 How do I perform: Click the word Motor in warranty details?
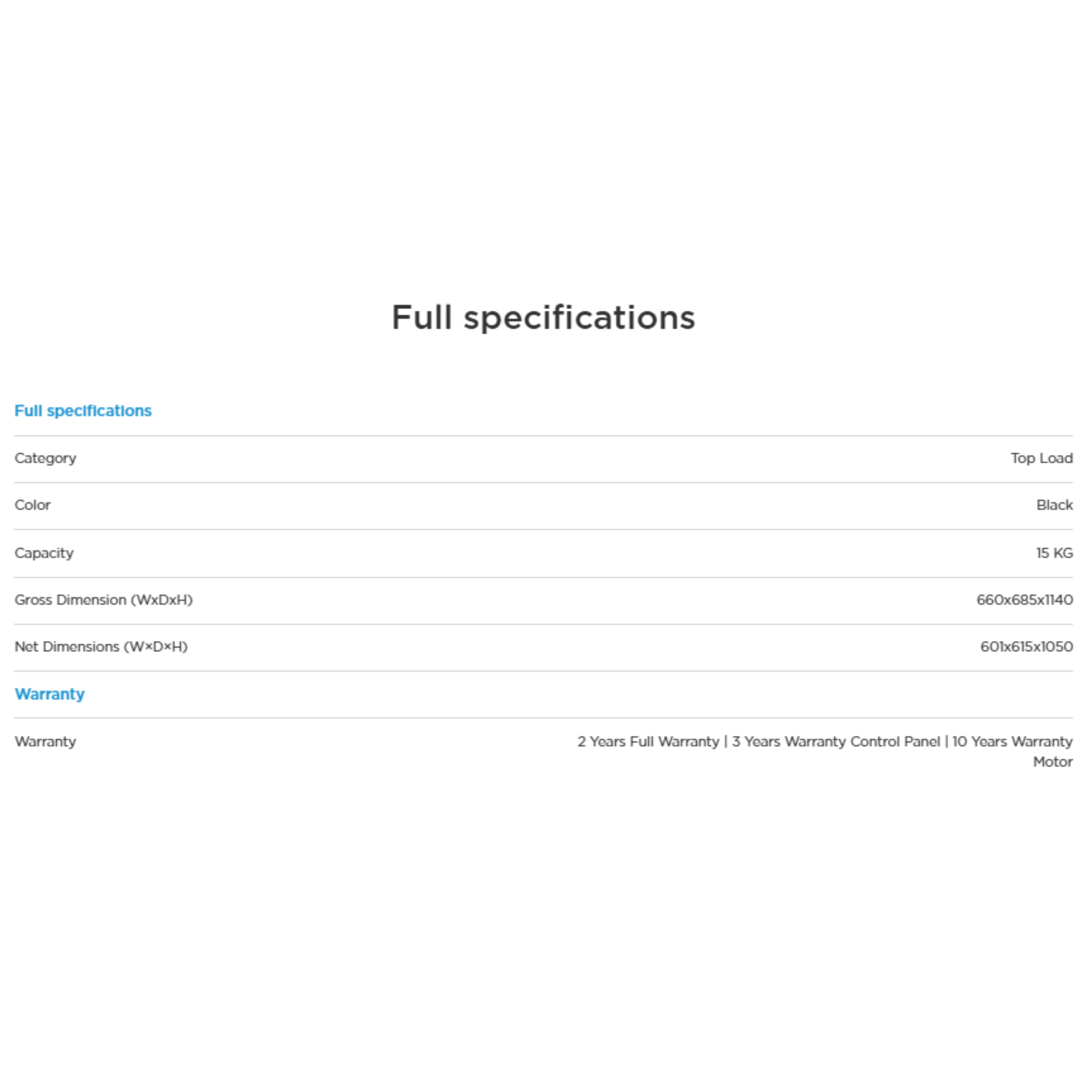(1053, 762)
